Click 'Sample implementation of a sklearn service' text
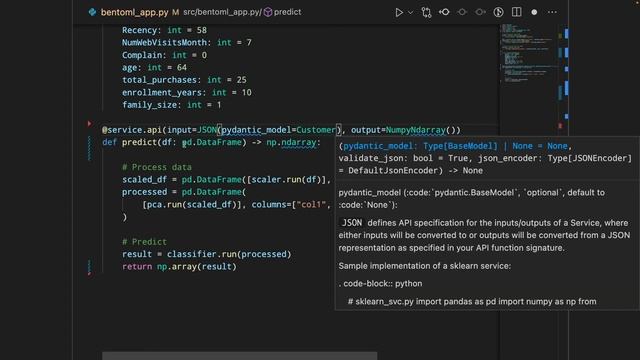640x360 pixels. coord(424,266)
